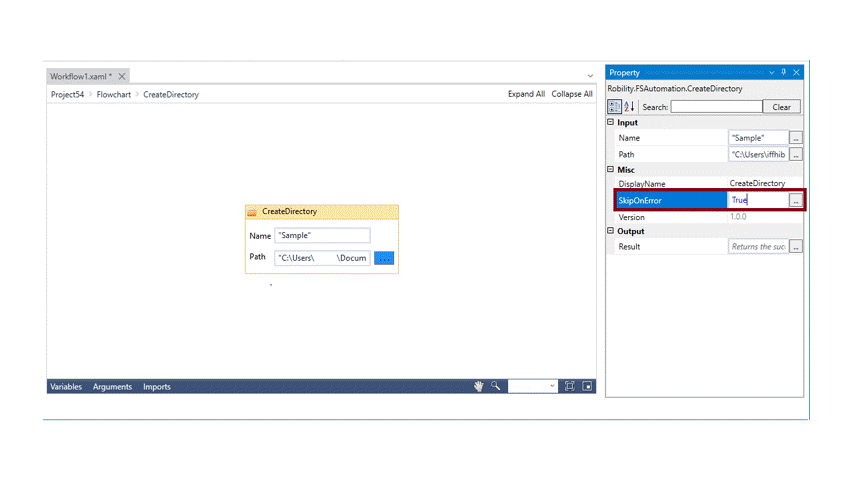
Task: Collapse the Input property section
Action: click(611, 123)
